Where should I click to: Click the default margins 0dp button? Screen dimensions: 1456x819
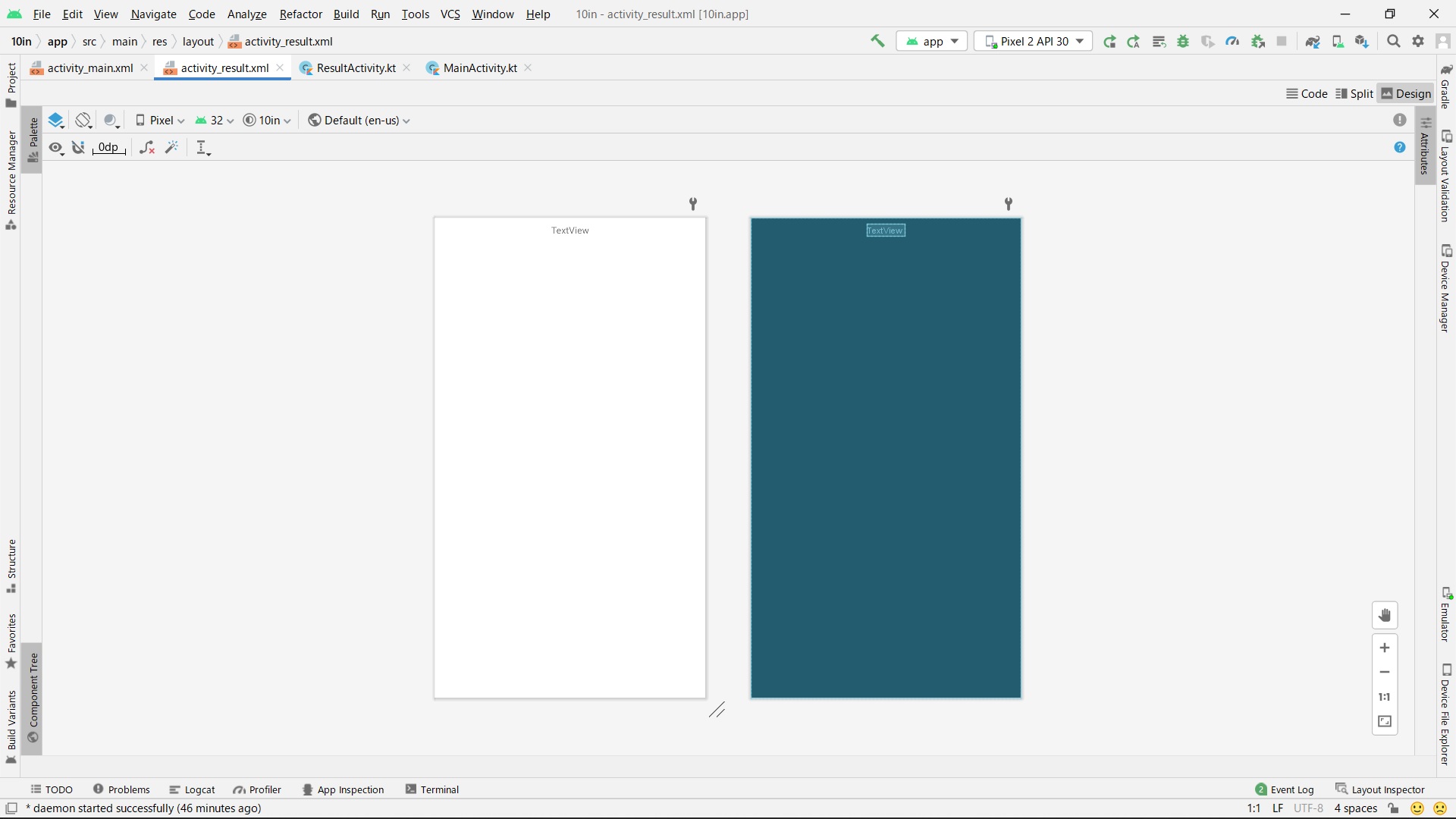click(x=108, y=147)
